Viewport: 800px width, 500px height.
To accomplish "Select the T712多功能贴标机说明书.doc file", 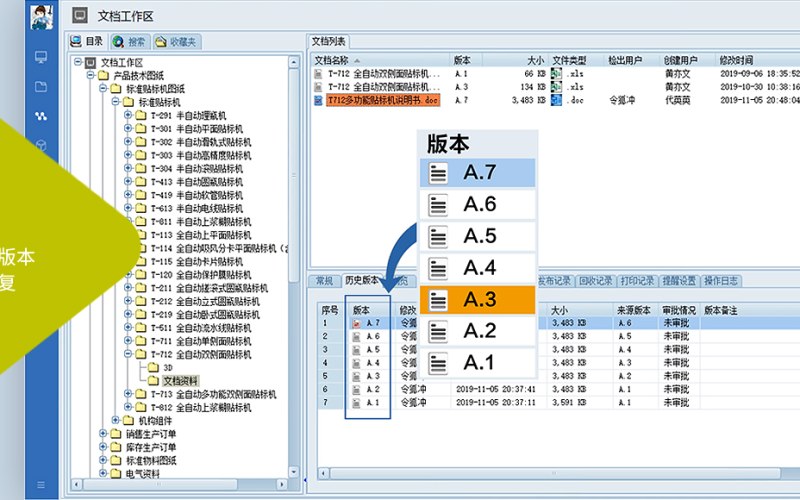I will (383, 100).
